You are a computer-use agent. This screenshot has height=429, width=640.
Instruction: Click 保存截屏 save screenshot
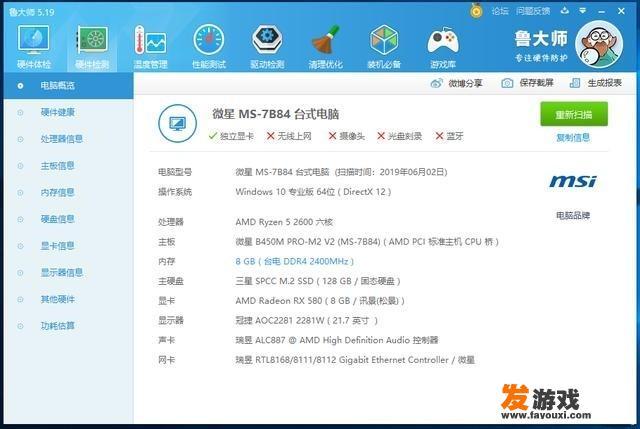pyautogui.click(x=527, y=83)
